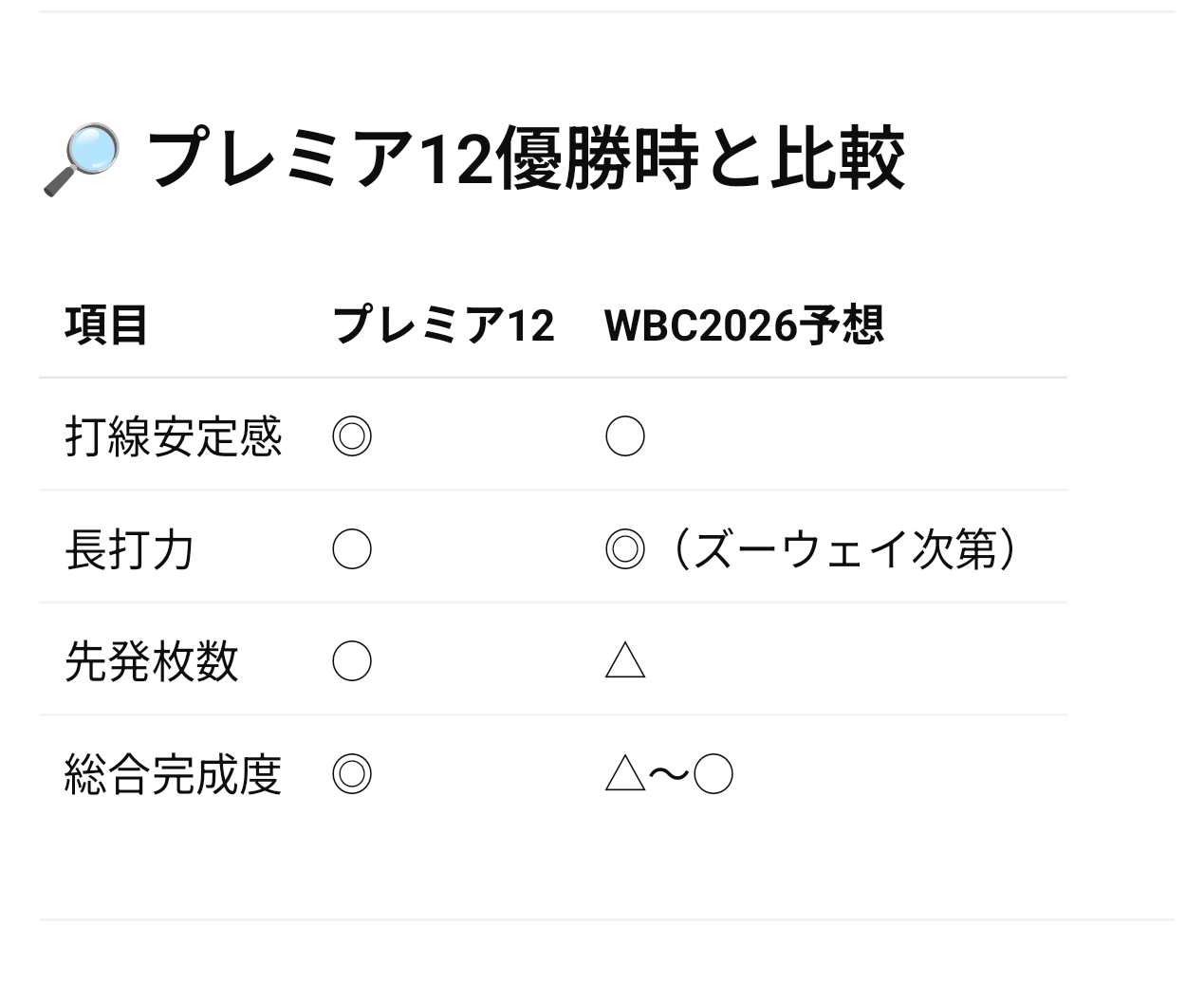Click the magnifying glass emoji in the heading
1204x982 pixels.
click(82, 159)
